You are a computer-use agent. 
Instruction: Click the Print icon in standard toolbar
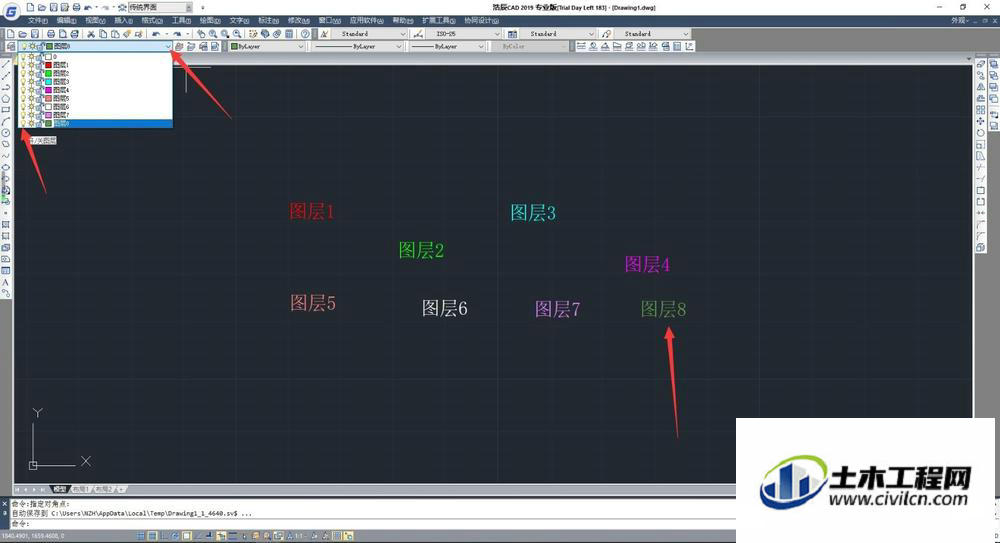[51, 34]
